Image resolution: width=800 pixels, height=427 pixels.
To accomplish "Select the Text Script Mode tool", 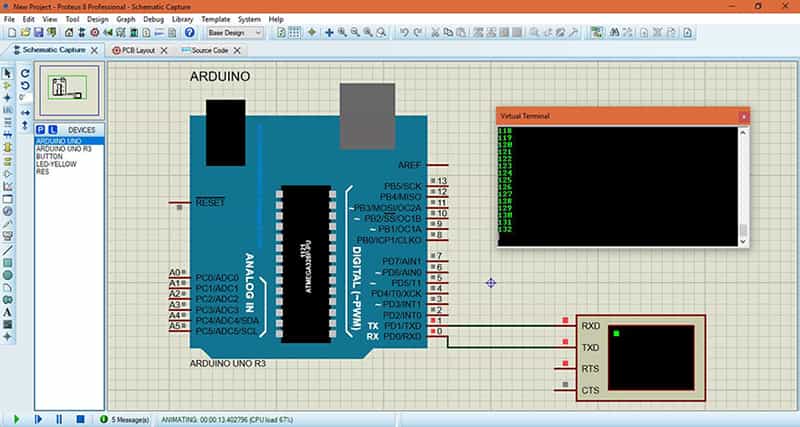I will pos(7,123).
